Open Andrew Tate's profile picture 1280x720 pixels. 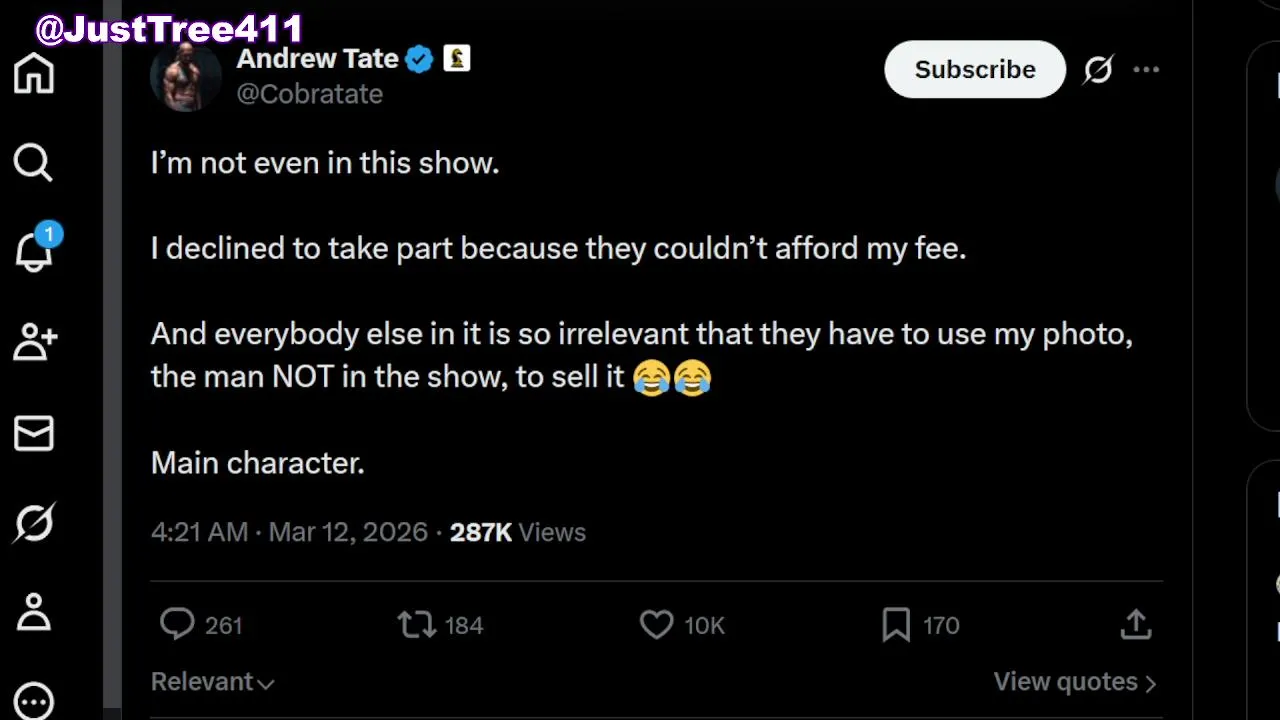coord(185,77)
